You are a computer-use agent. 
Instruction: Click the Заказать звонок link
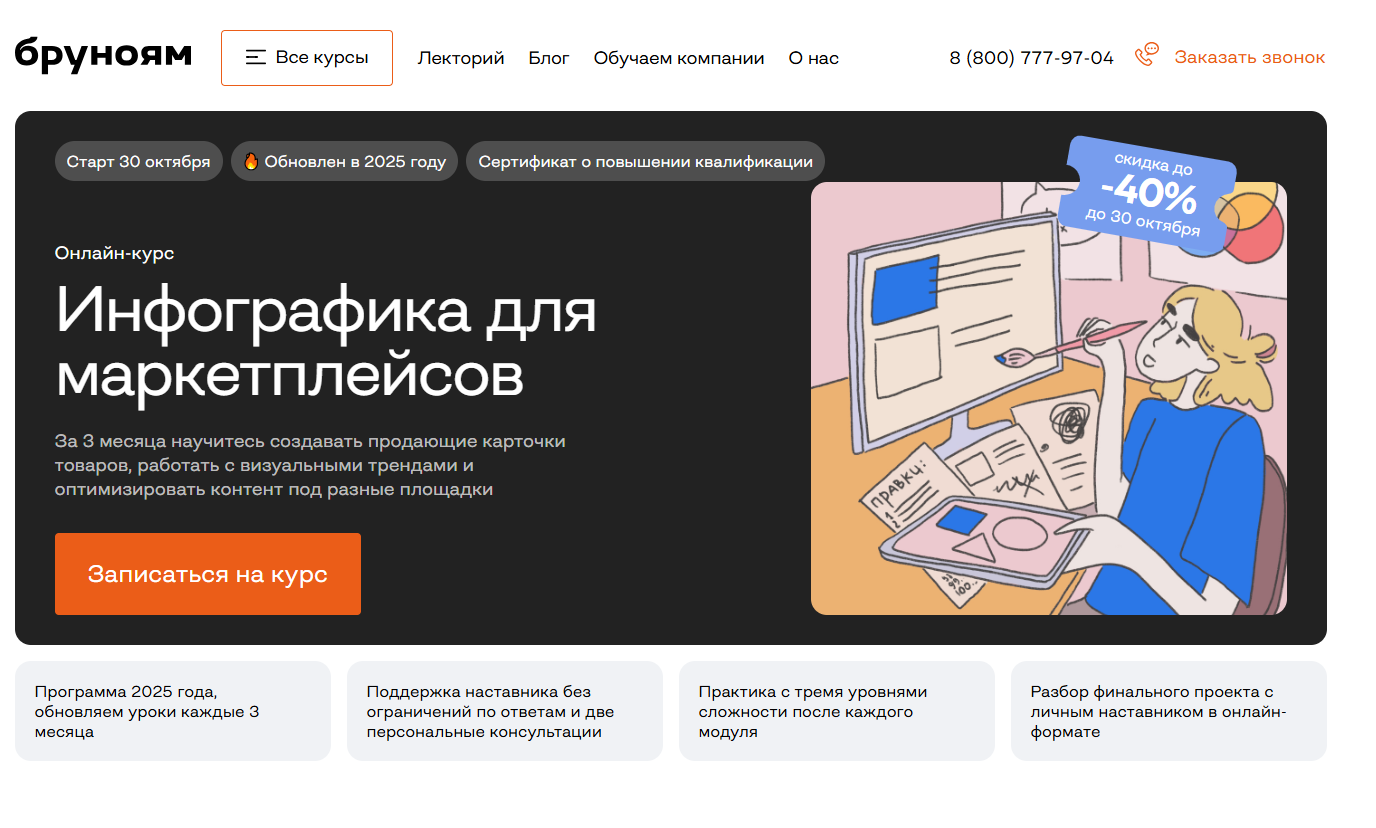(x=1249, y=58)
